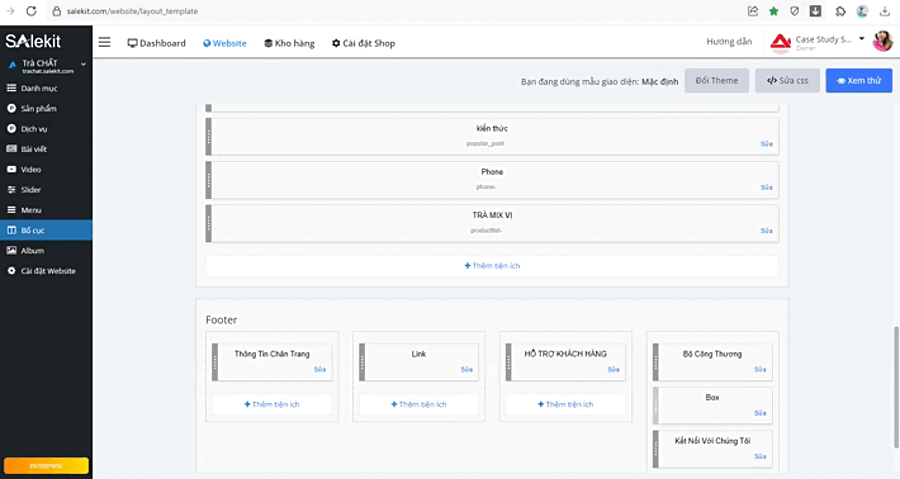Click the page vertical scrollbar
This screenshot has width=900, height=479.
(896, 387)
